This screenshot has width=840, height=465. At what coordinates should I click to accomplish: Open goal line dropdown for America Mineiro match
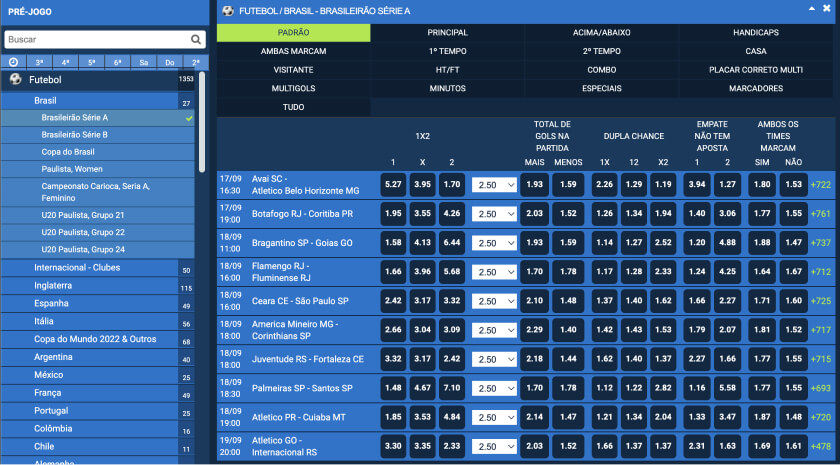pyautogui.click(x=494, y=330)
